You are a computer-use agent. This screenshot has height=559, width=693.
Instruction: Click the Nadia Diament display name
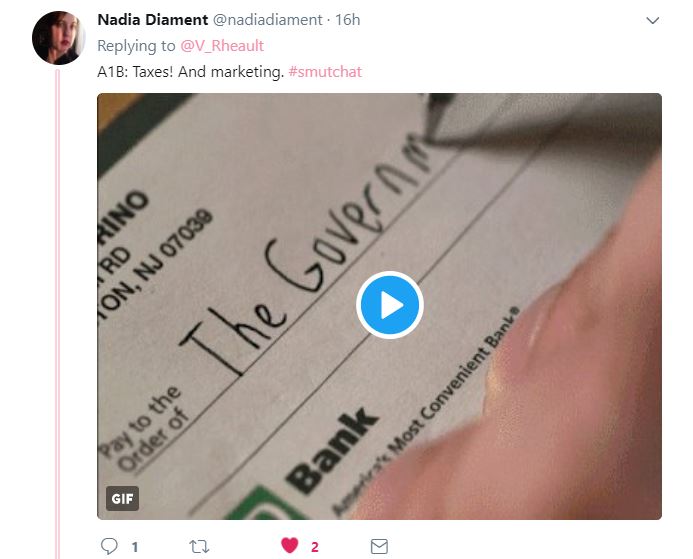[x=152, y=19]
